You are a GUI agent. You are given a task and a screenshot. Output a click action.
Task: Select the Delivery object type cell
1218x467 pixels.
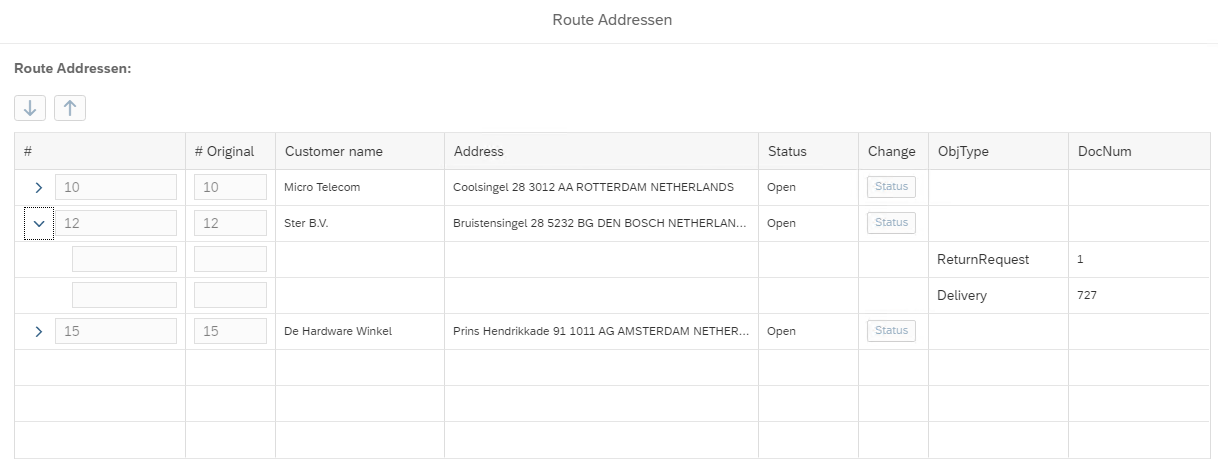962,296
